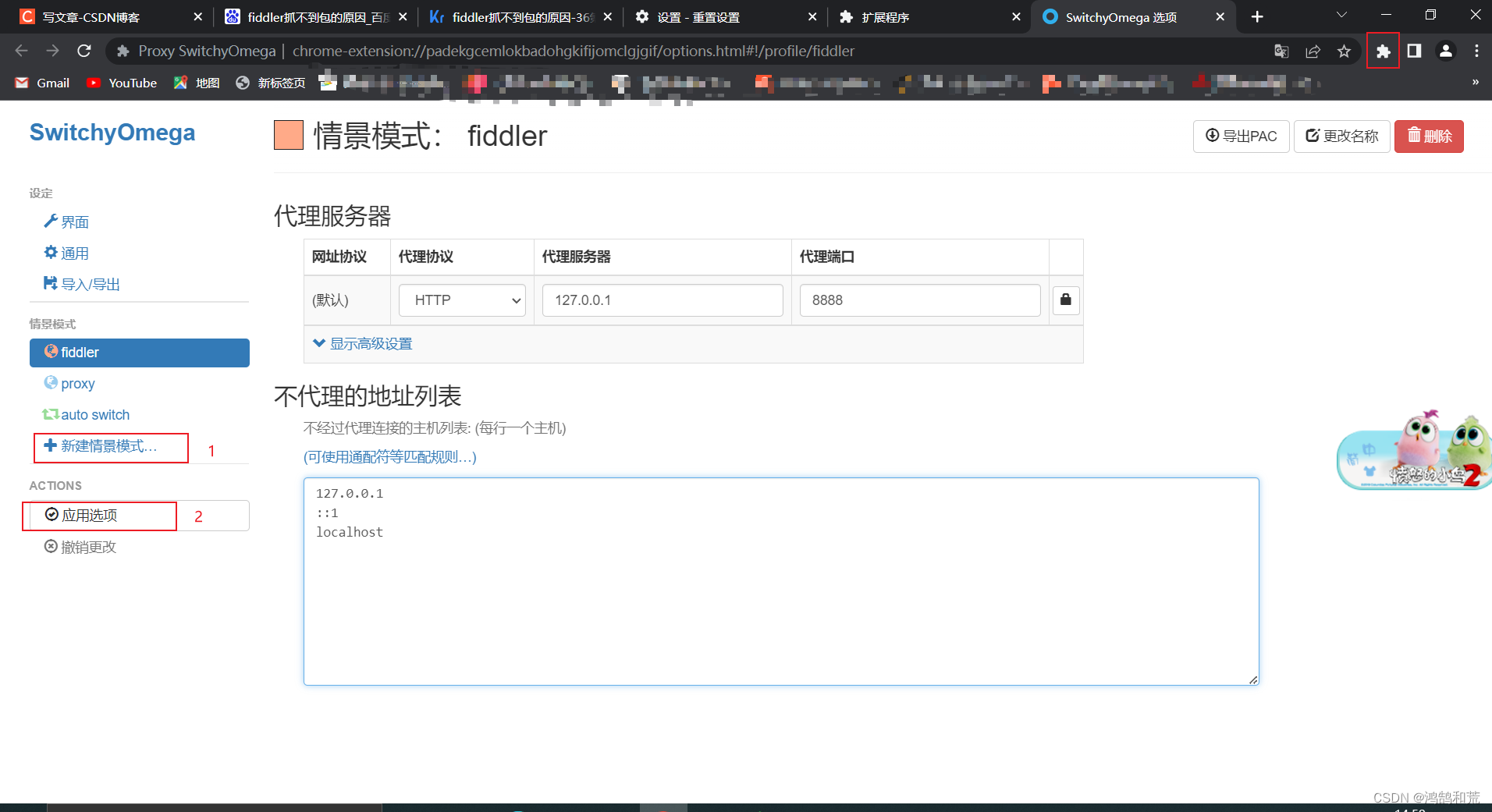This screenshot has height=812, width=1492.
Task: Close the SwitchyOmega 选项 tab
Action: [1220, 17]
